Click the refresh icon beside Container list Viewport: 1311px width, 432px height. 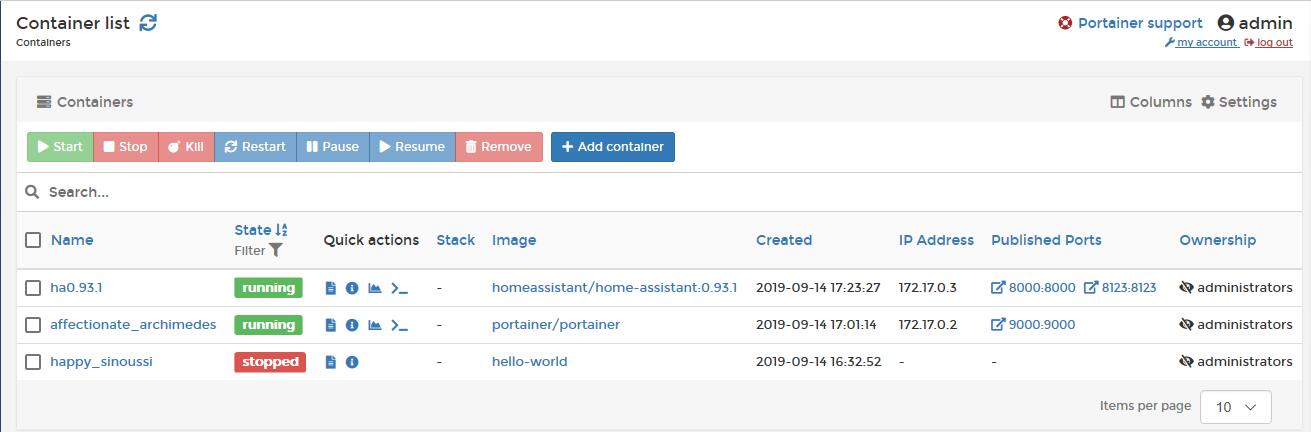[148, 23]
